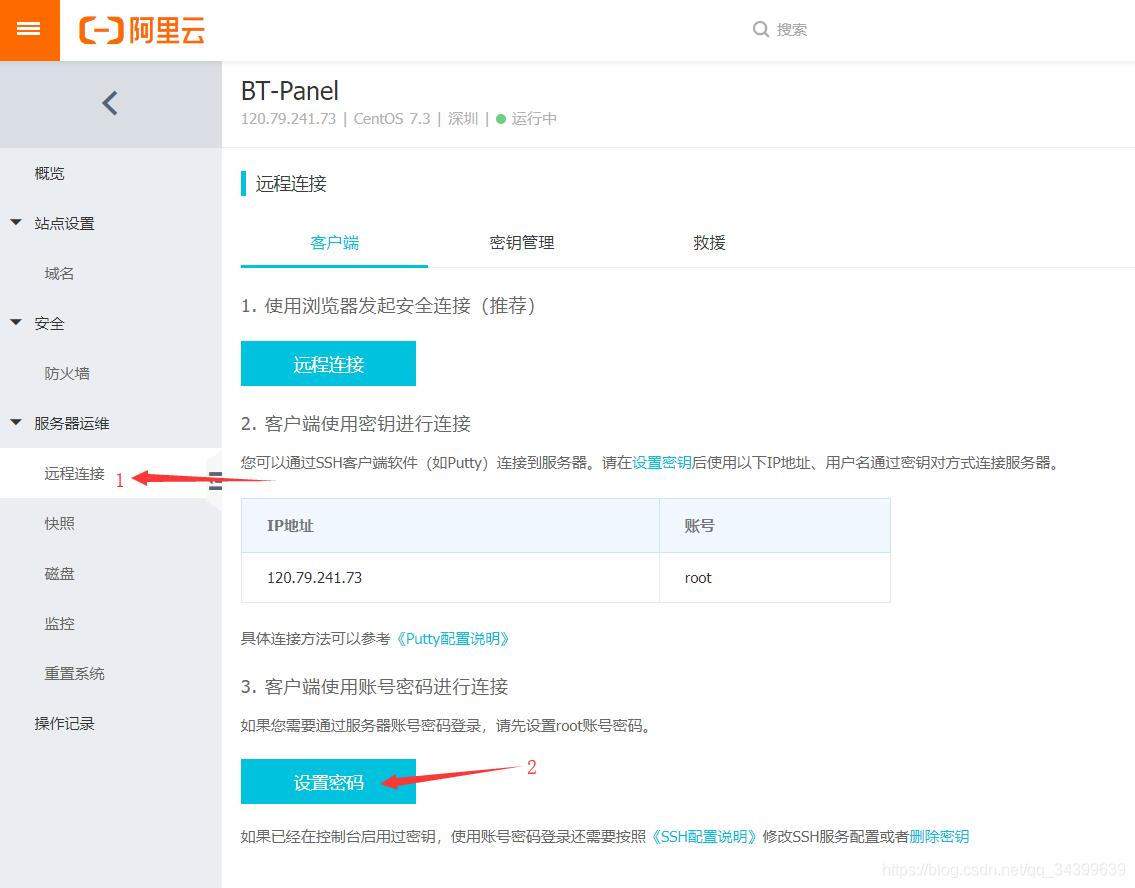Open 重置系统 in the sidebar

click(x=75, y=673)
